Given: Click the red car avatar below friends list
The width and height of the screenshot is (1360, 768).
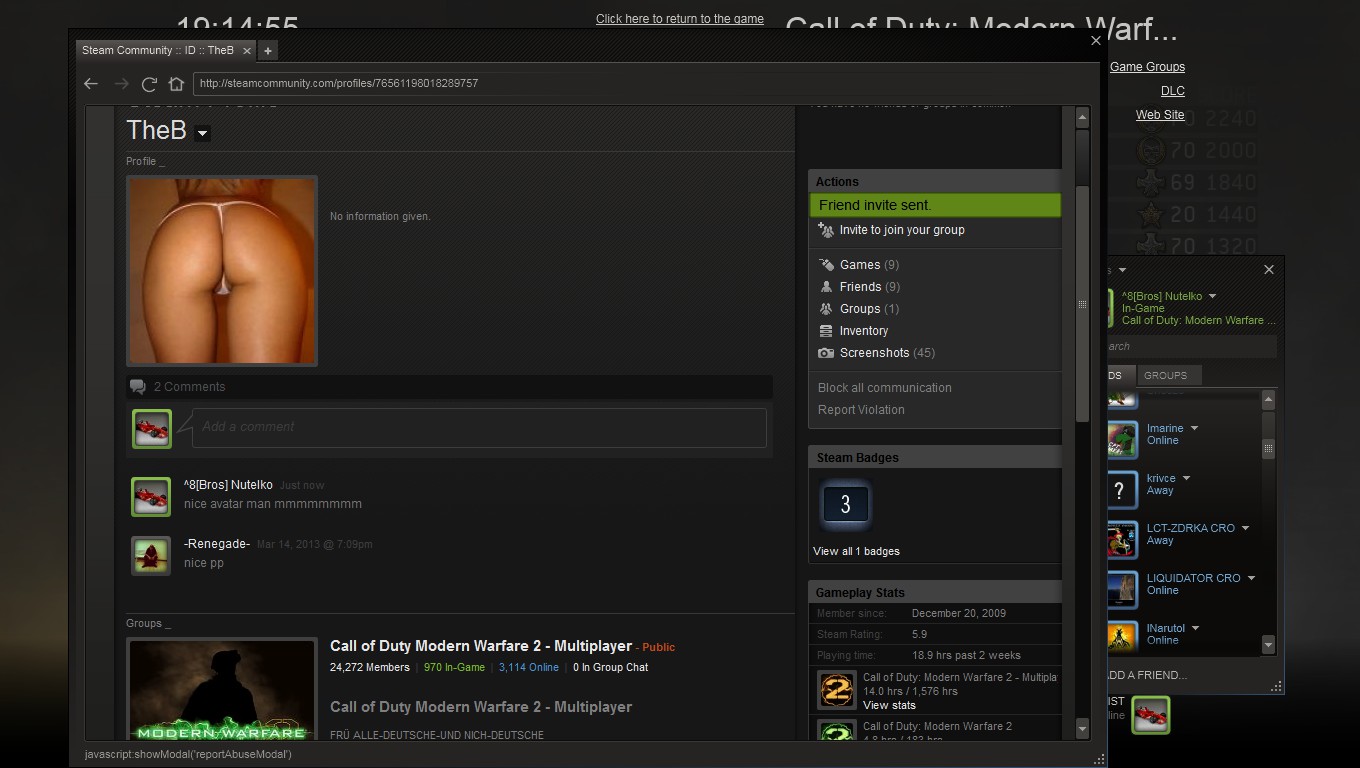Looking at the screenshot, I should coord(1150,715).
